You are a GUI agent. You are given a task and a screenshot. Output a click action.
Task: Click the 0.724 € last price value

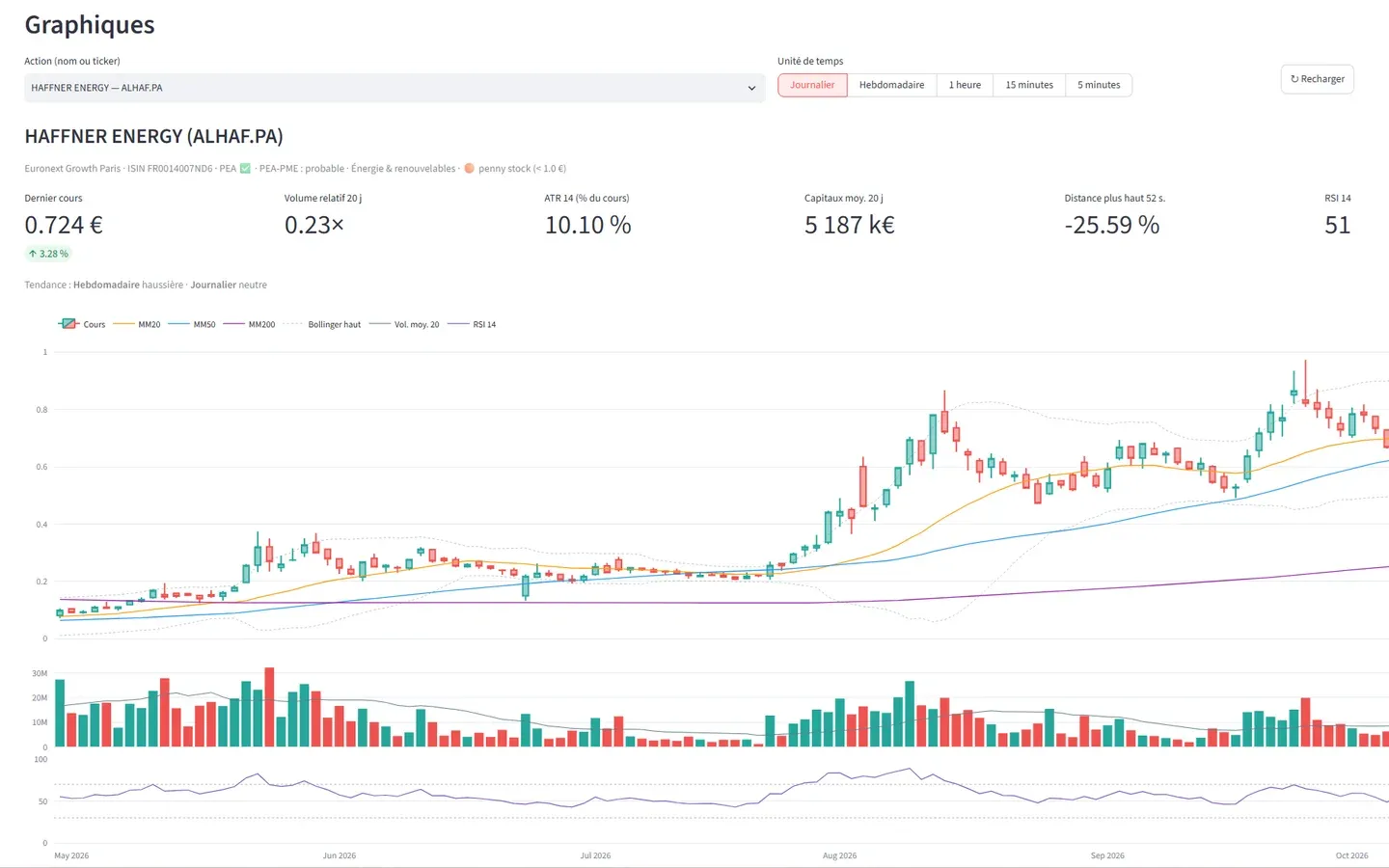pos(64,225)
